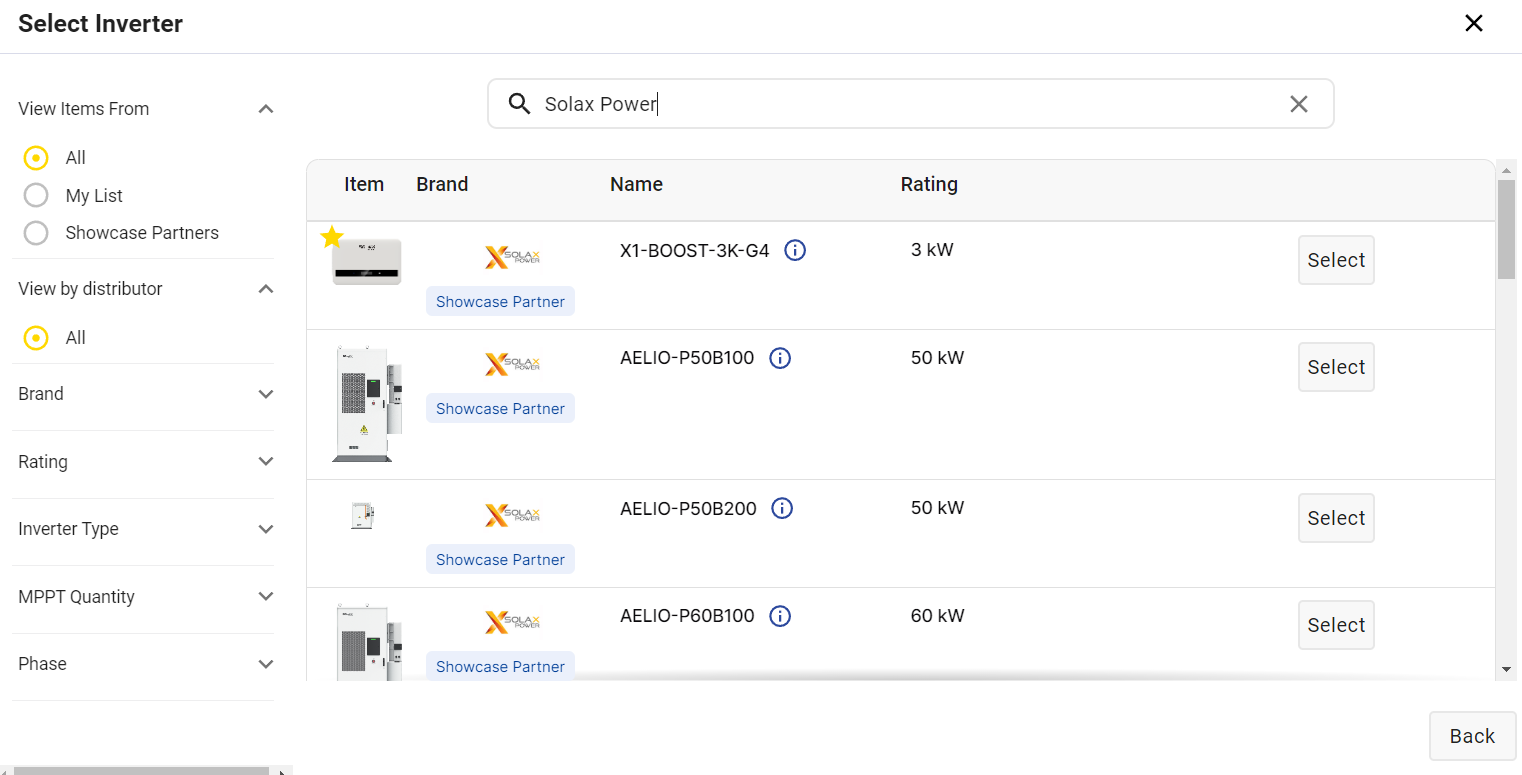
Task: Click the results list vertical scrollbar thumb
Action: click(x=1506, y=229)
